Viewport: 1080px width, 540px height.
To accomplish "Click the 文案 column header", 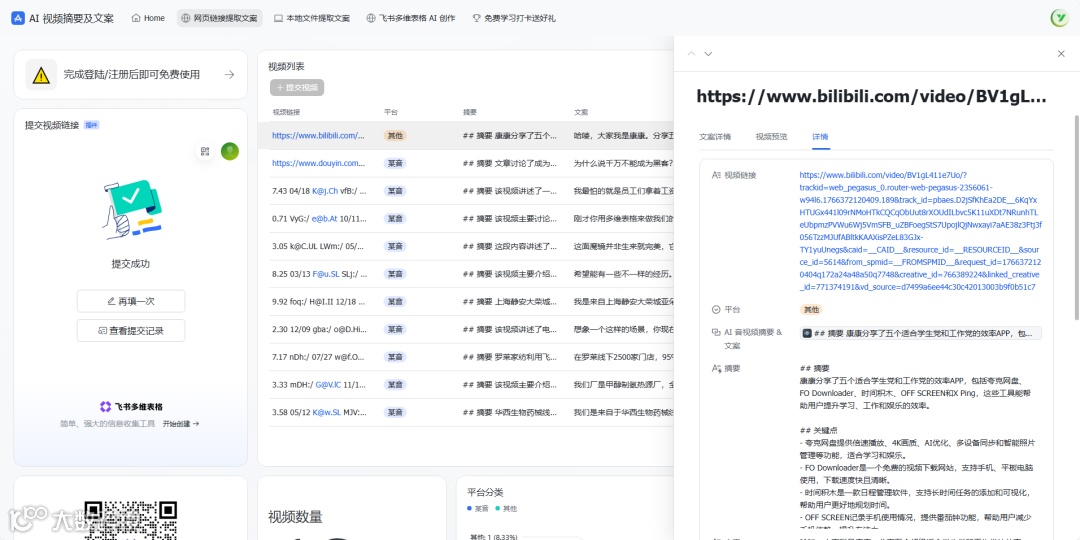I will click(x=581, y=112).
